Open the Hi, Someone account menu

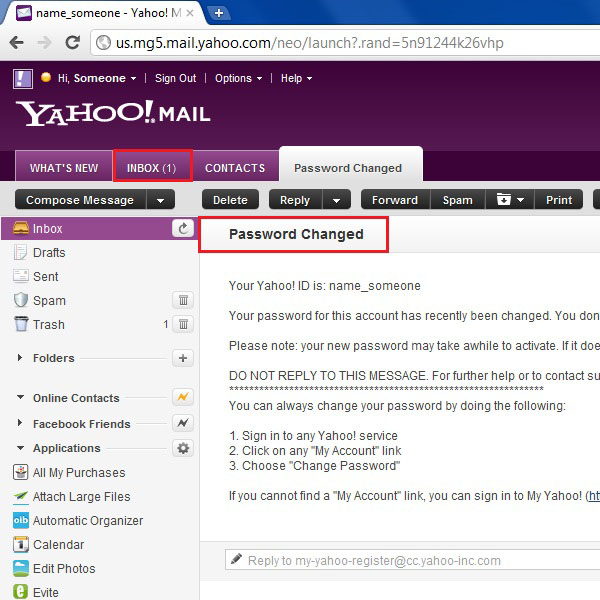(x=97, y=78)
